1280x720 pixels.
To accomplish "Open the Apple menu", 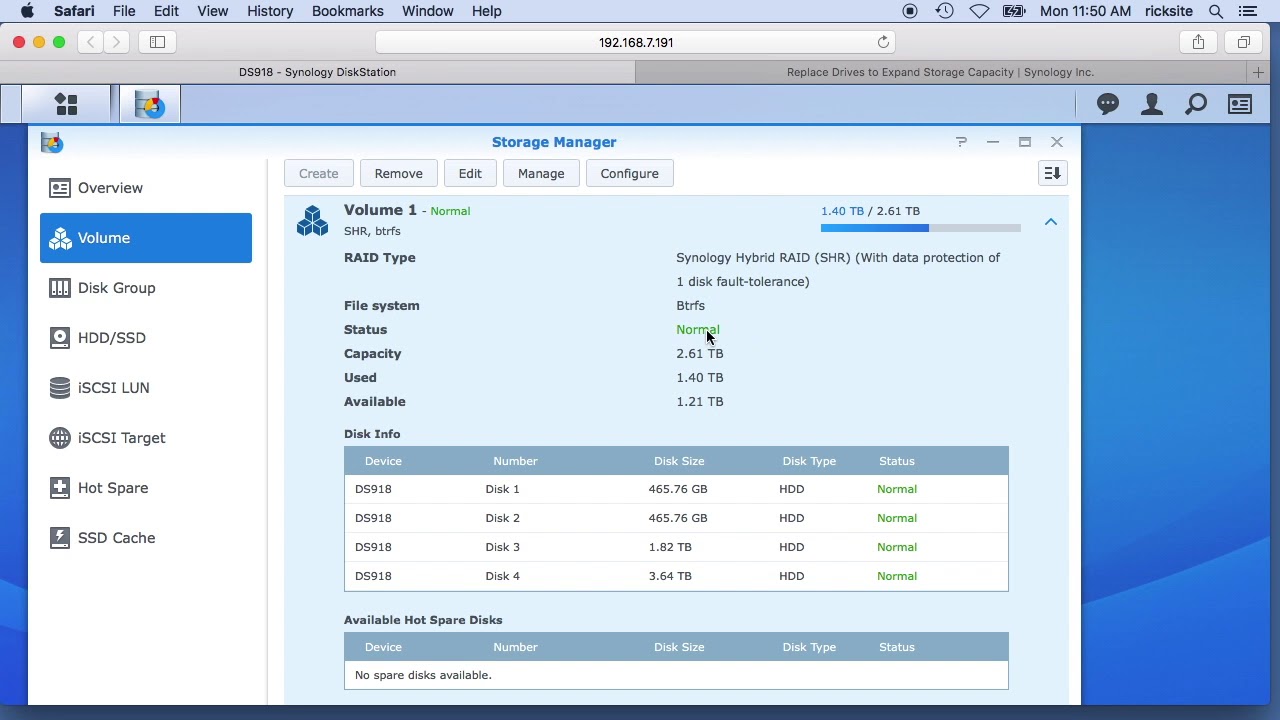I will coord(27,11).
